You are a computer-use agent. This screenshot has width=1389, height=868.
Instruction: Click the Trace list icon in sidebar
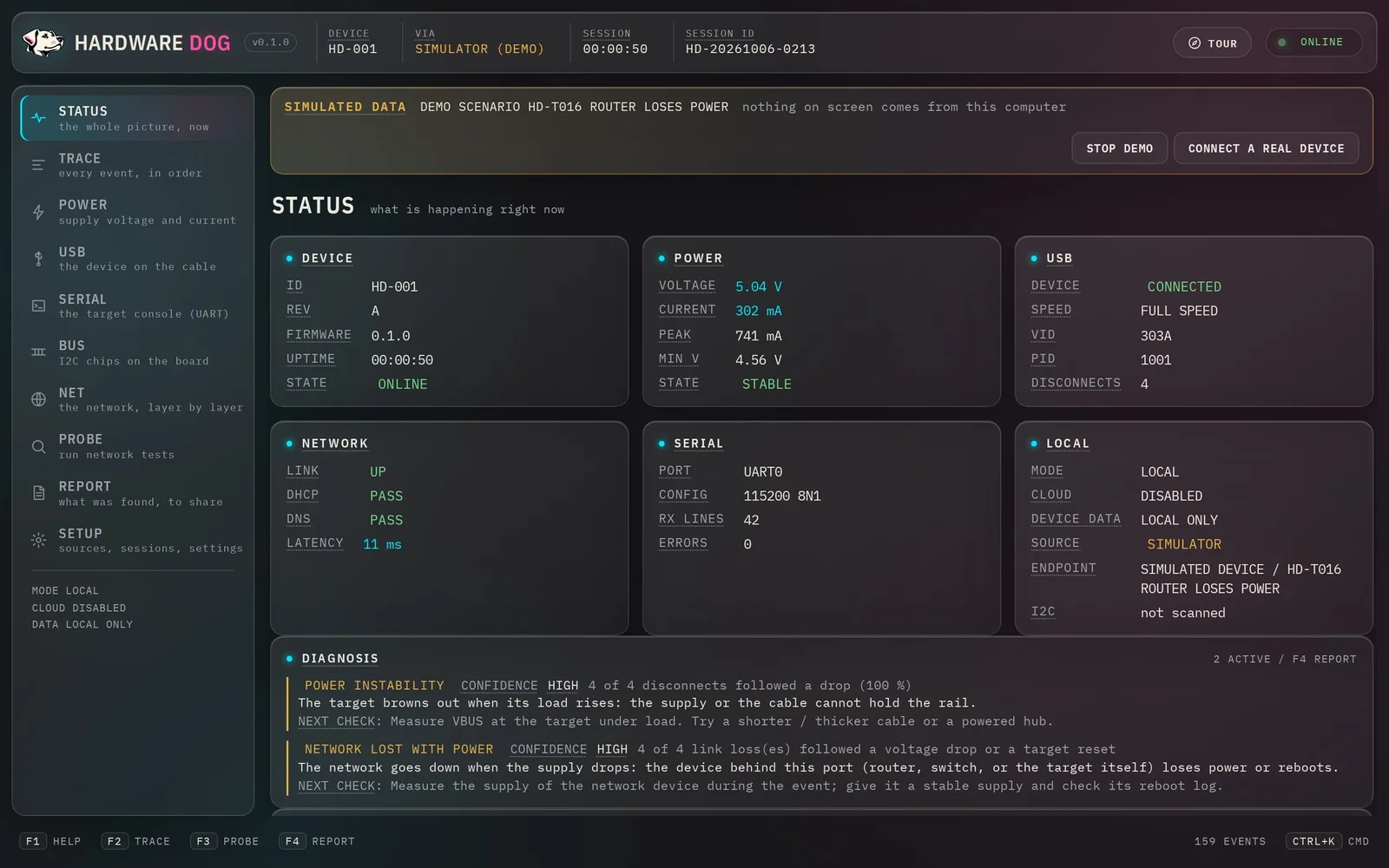(x=38, y=165)
